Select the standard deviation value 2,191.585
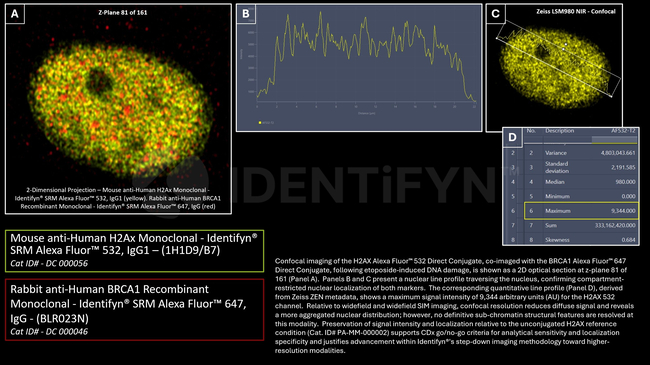 point(623,168)
